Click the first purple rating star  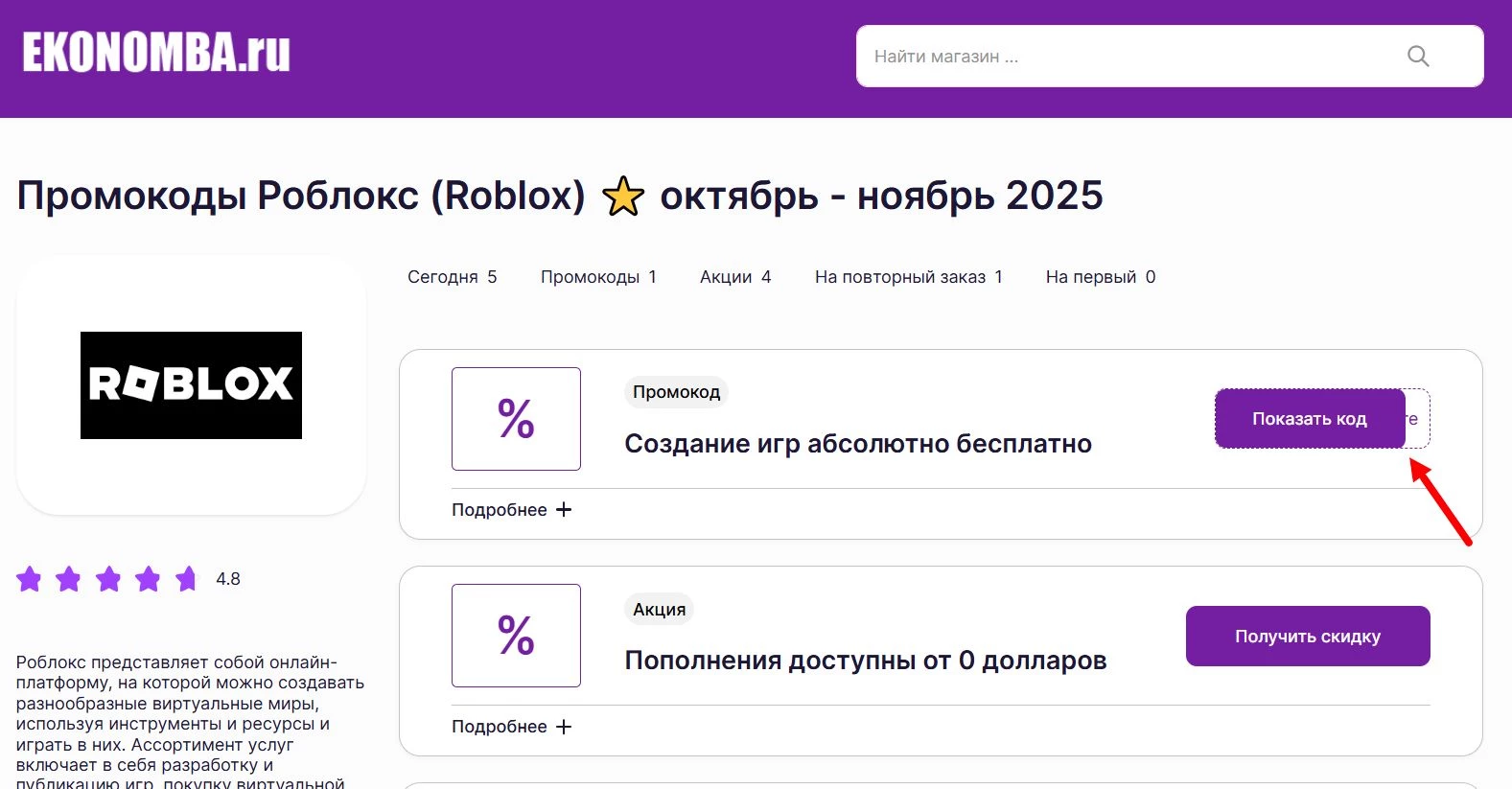tap(30, 578)
